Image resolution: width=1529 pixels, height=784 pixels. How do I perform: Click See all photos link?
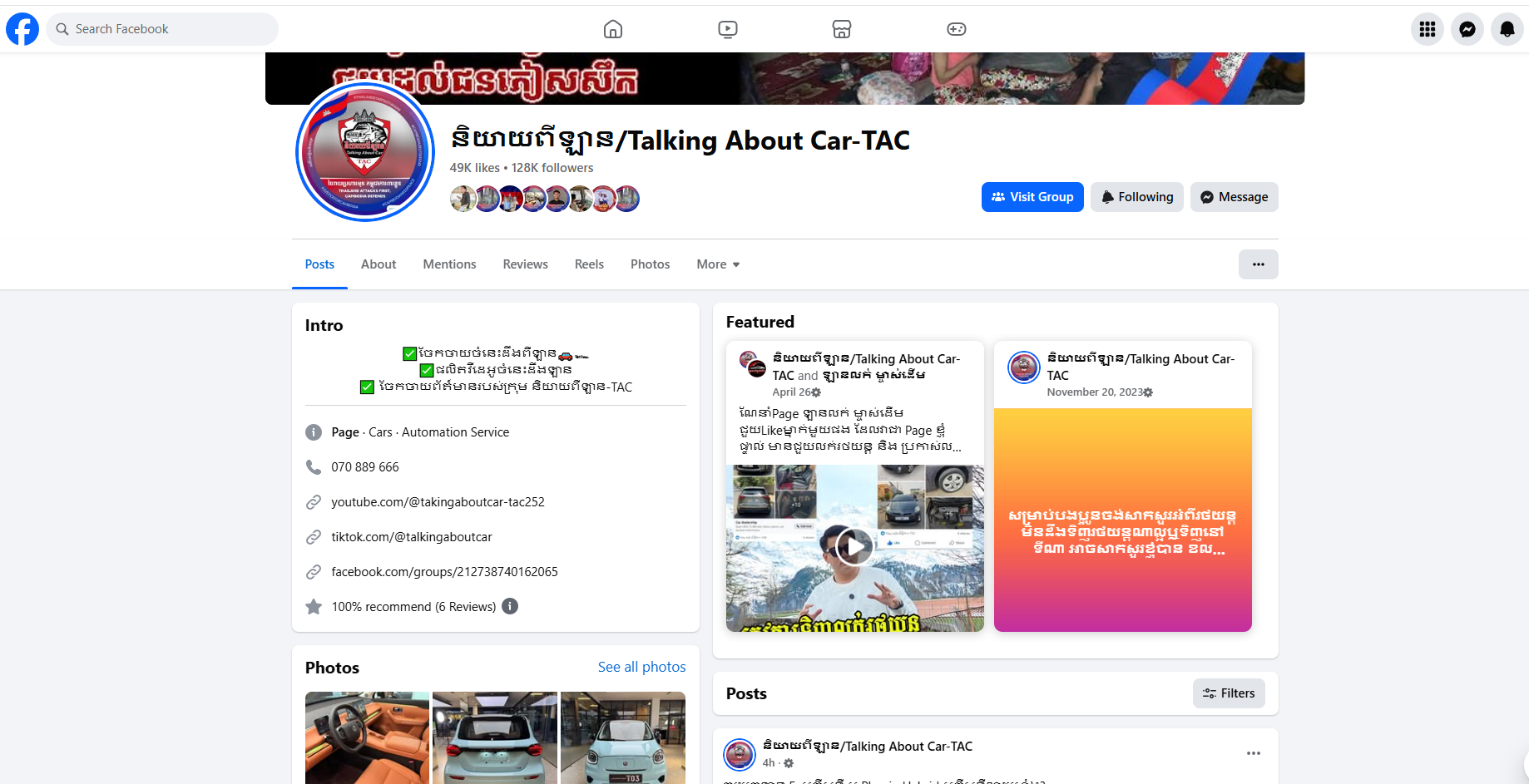point(641,667)
